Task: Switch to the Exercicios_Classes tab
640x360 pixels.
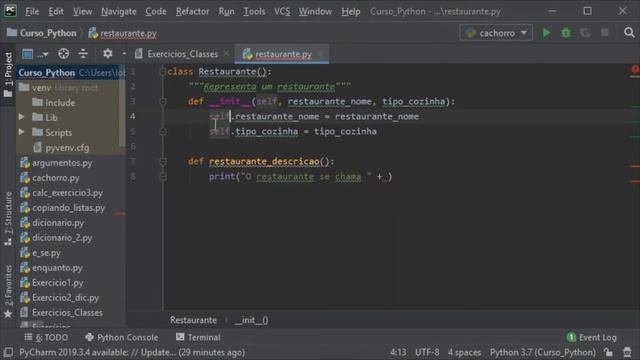Action: (182, 54)
